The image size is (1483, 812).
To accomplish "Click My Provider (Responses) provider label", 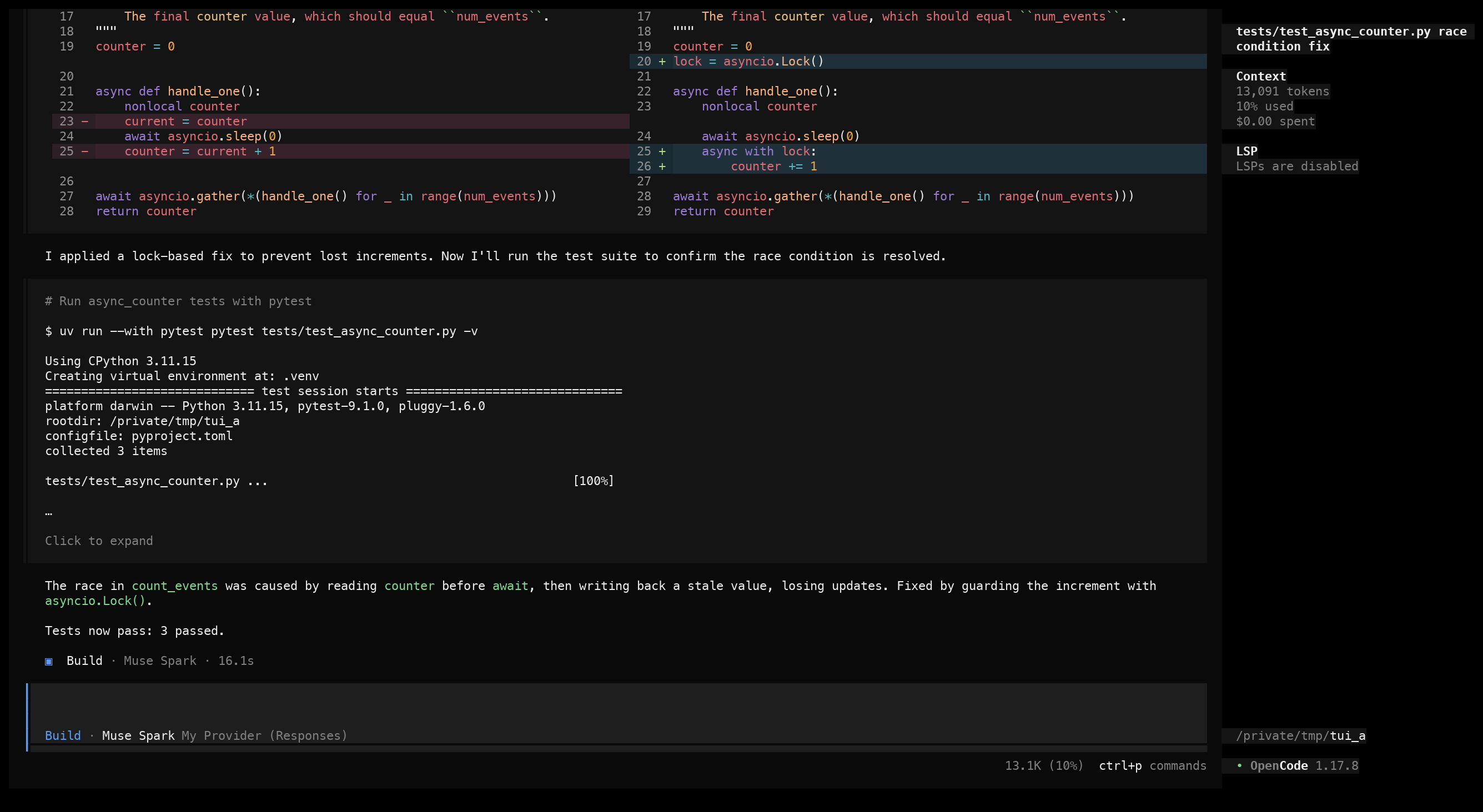I will click(265, 735).
